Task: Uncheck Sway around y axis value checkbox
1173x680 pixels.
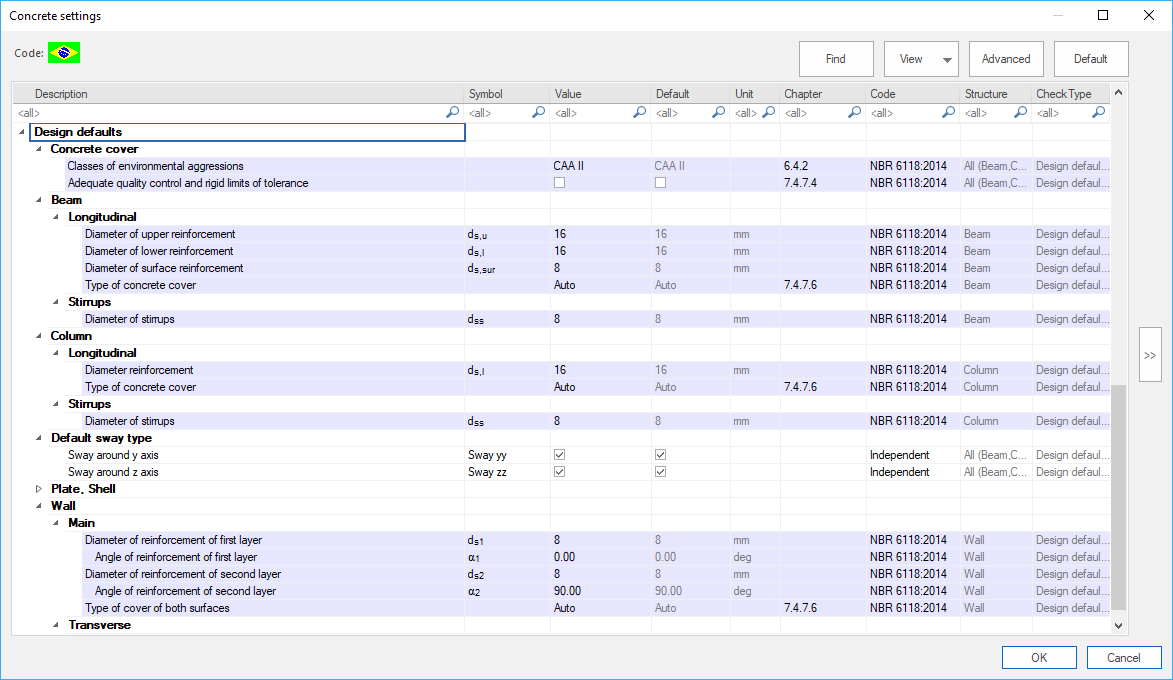Action: point(558,454)
